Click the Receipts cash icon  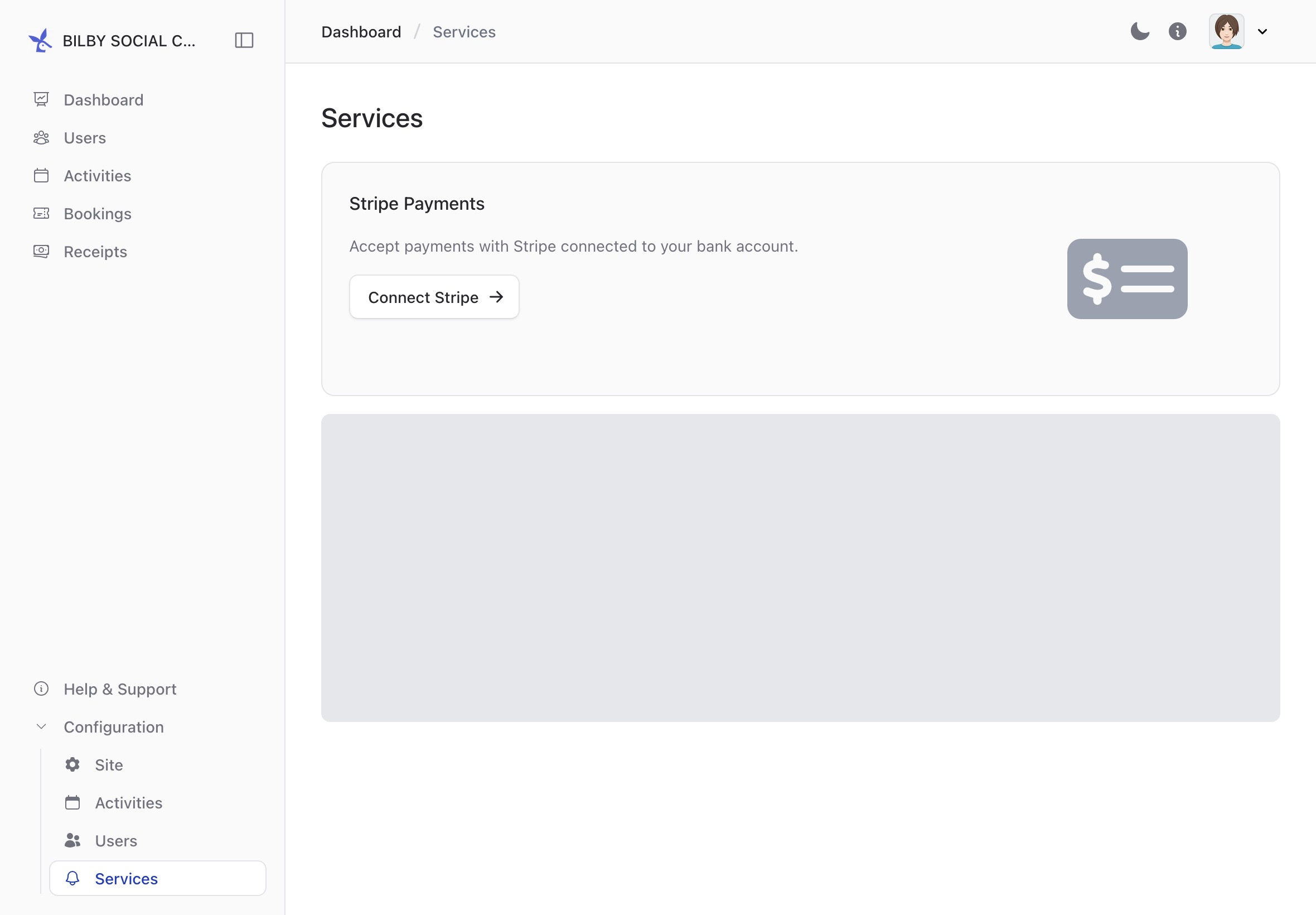[x=41, y=251]
